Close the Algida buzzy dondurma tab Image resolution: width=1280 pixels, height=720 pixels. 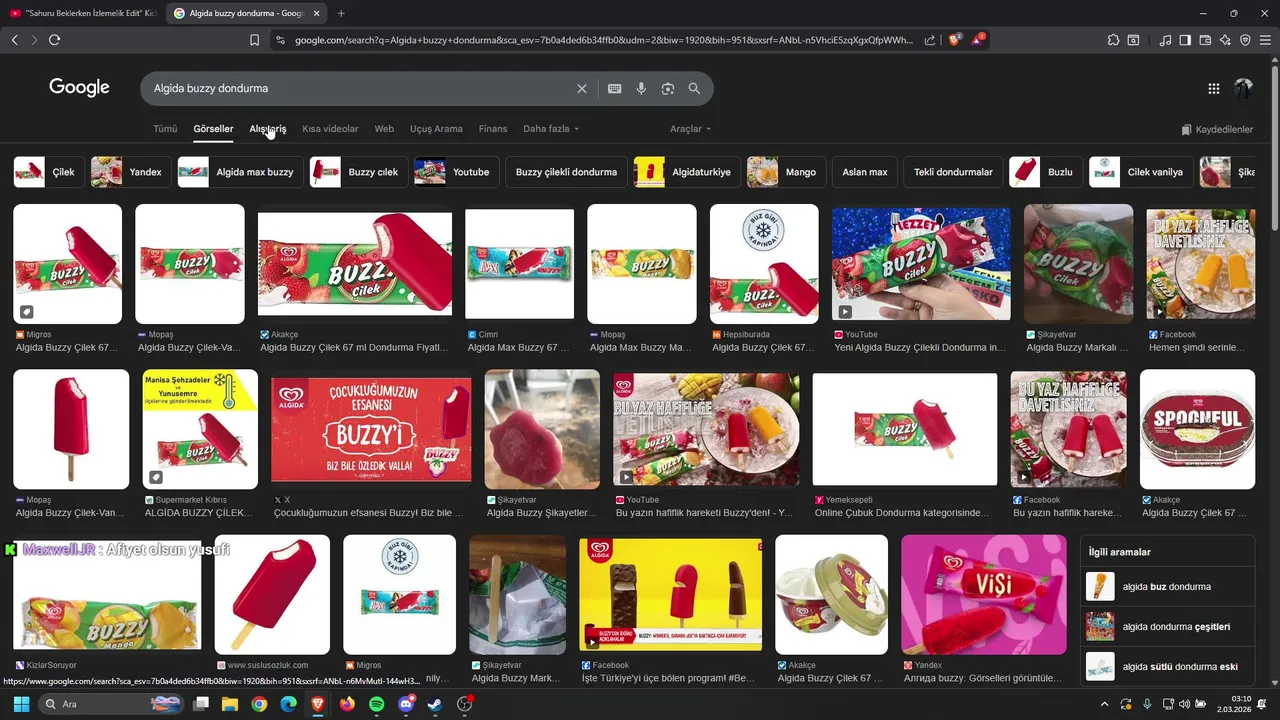click(317, 13)
